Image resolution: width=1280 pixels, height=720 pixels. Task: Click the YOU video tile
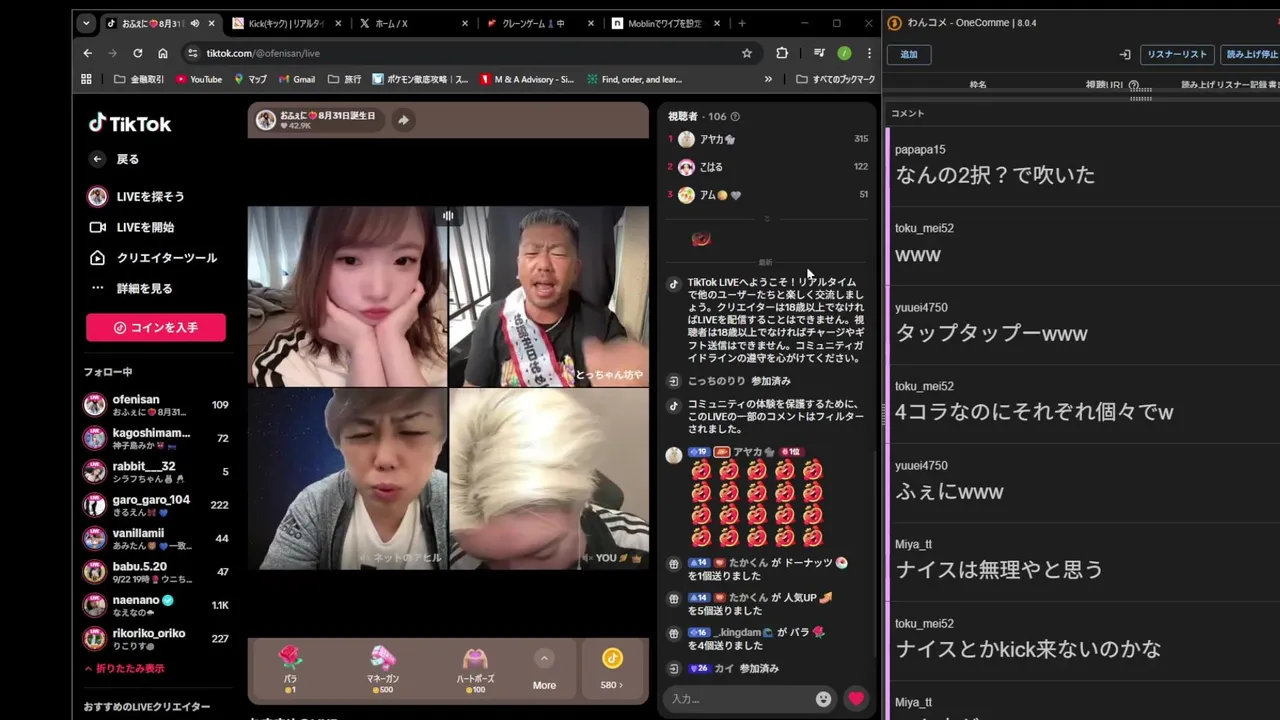point(549,479)
